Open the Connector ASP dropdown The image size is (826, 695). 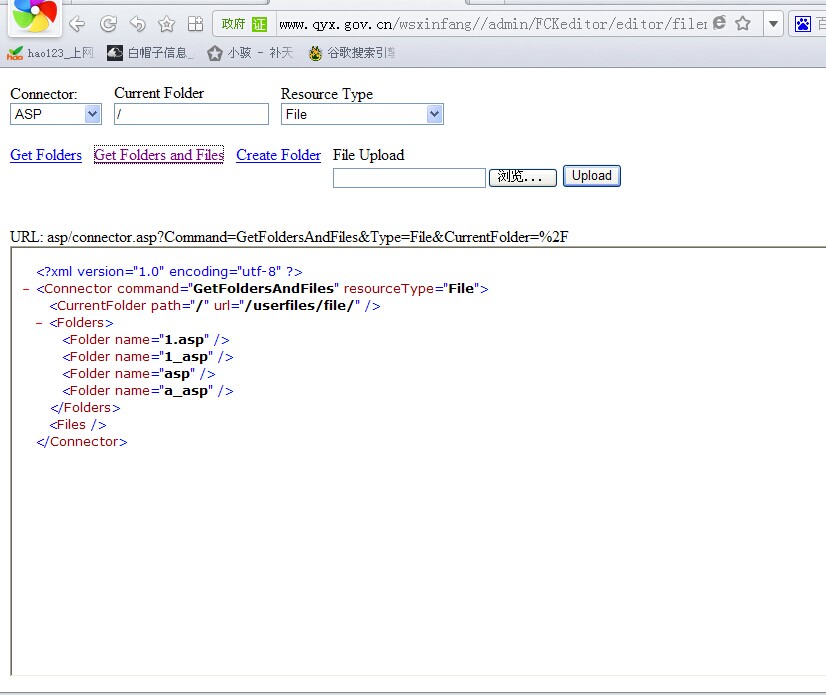click(56, 114)
